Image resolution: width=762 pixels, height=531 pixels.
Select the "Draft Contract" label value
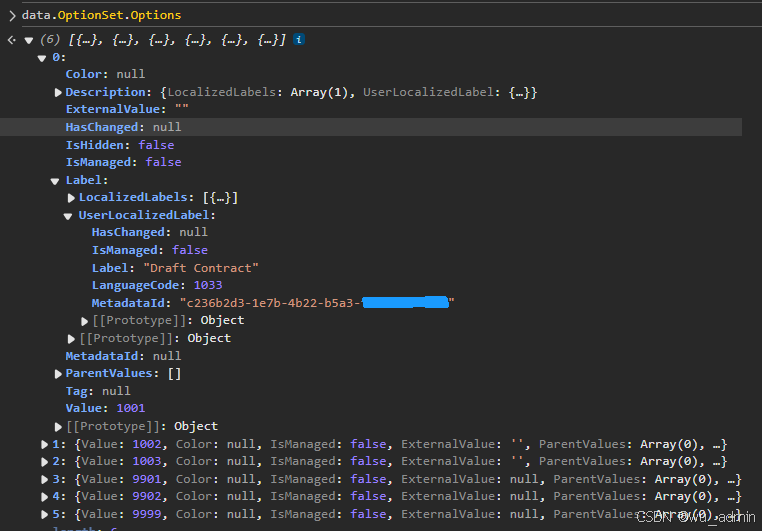point(201,268)
